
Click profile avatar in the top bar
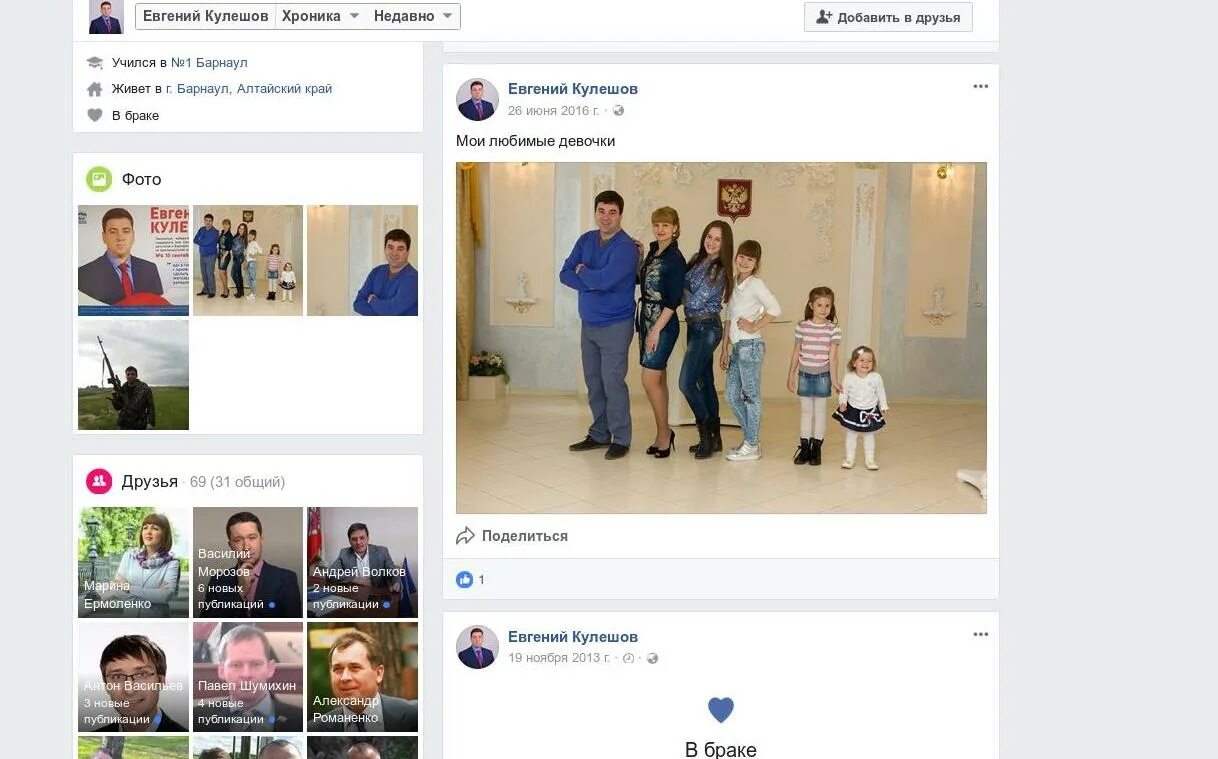(x=106, y=17)
